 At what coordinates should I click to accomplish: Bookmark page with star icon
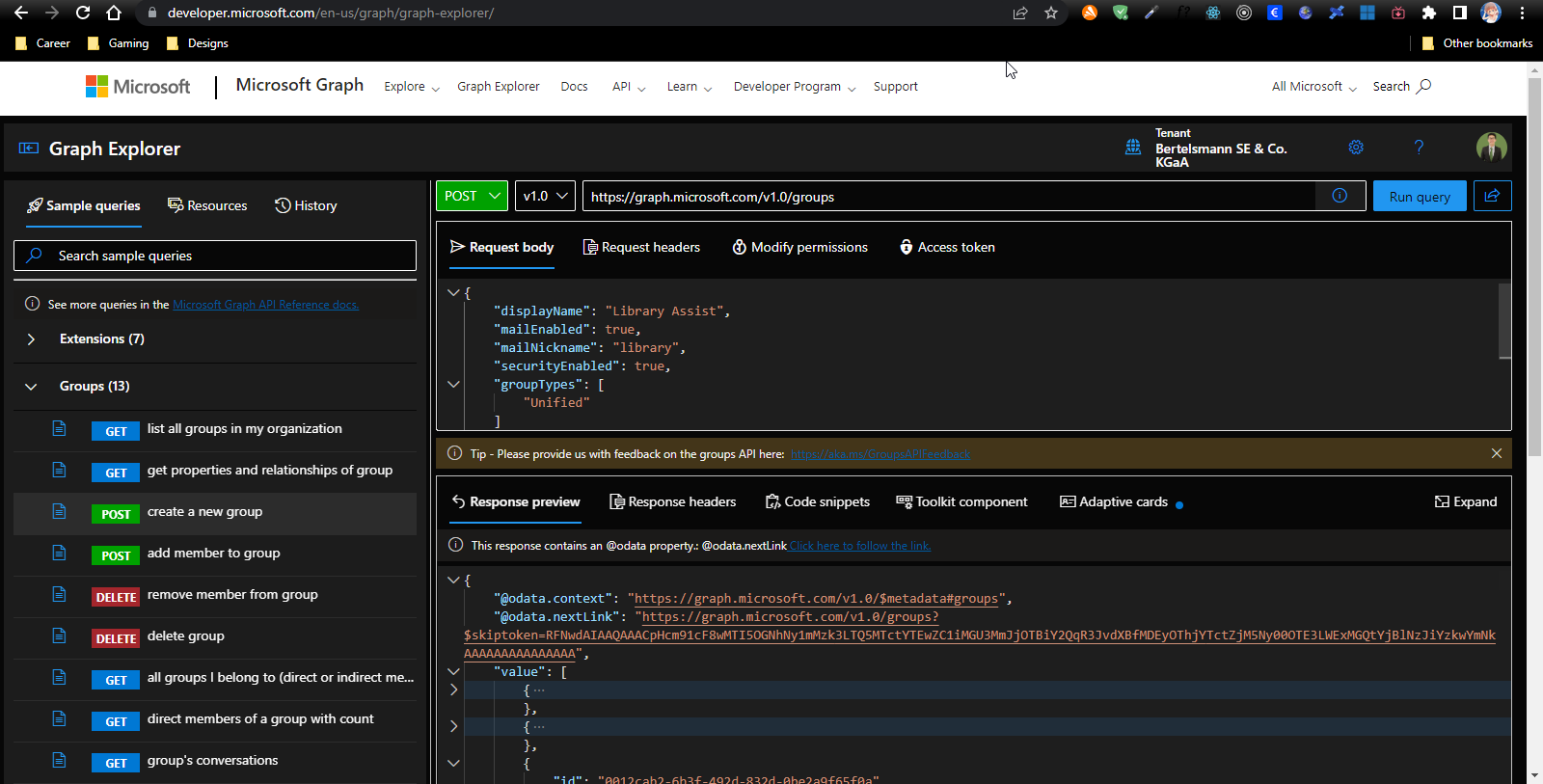[1051, 13]
